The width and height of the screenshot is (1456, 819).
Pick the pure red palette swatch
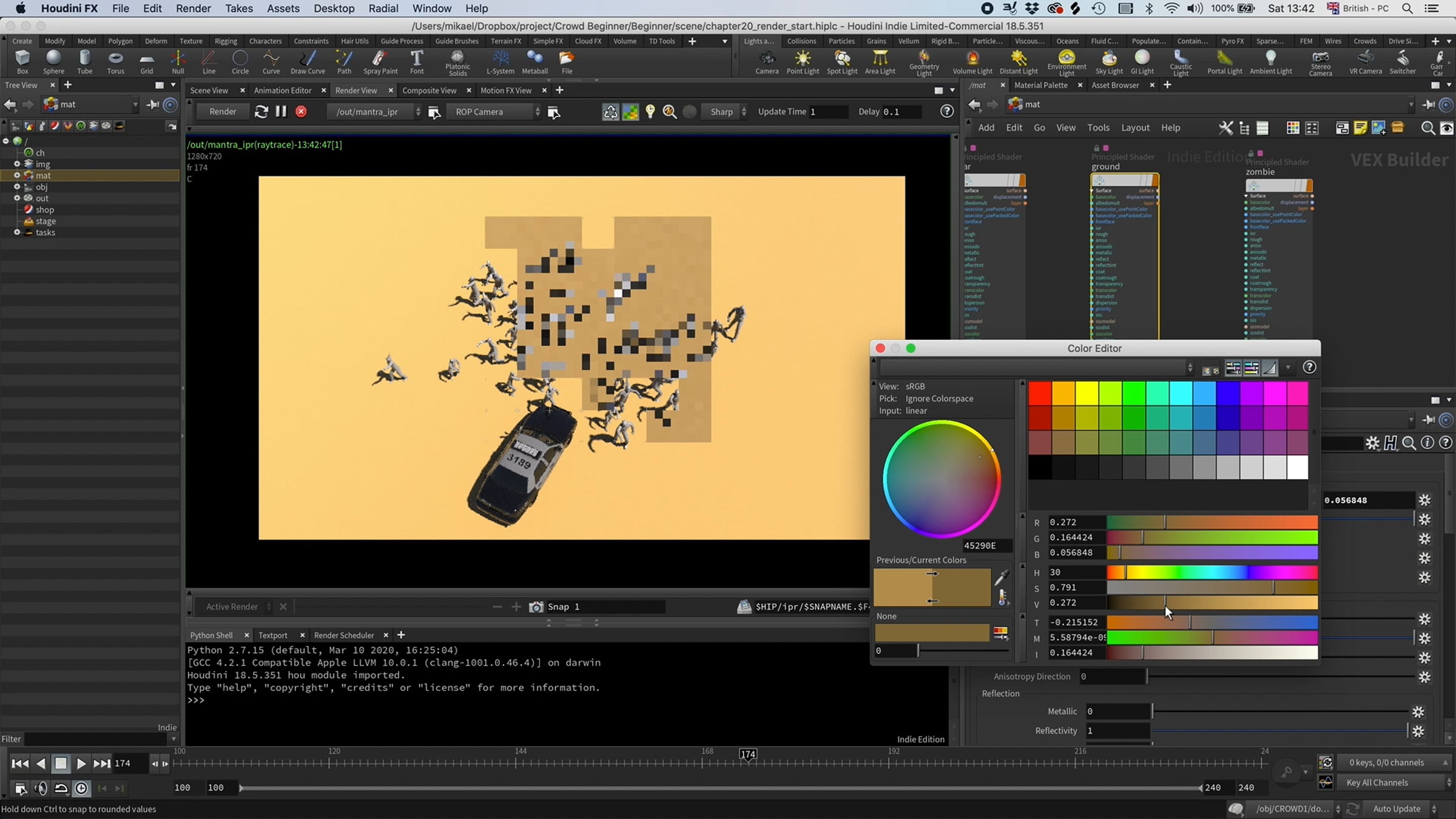click(1040, 394)
